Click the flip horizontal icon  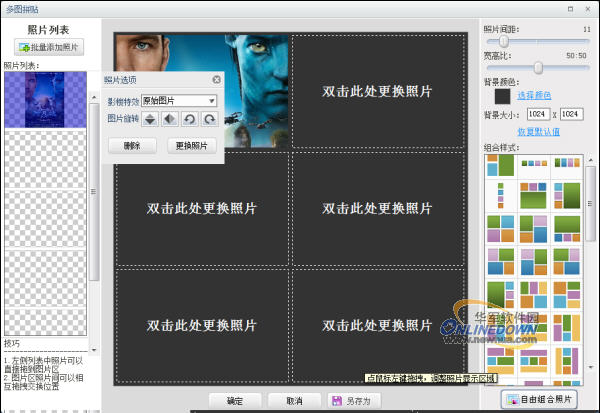[x=169, y=119]
